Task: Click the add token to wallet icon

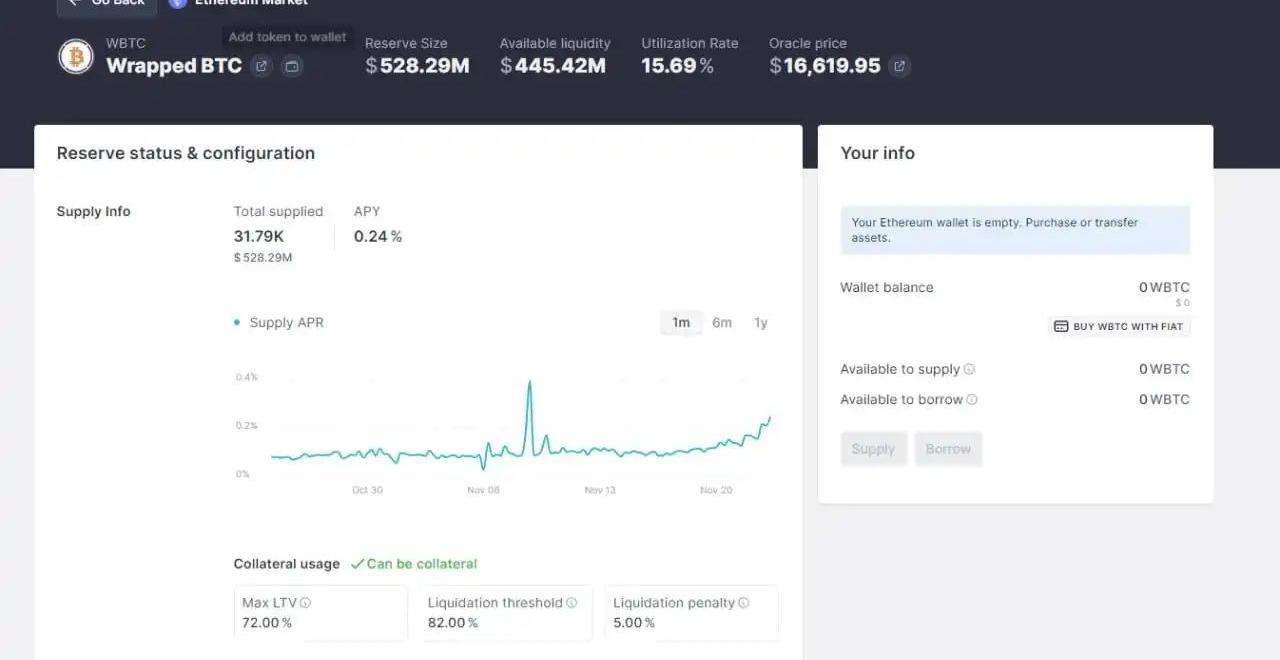Action: coord(291,66)
